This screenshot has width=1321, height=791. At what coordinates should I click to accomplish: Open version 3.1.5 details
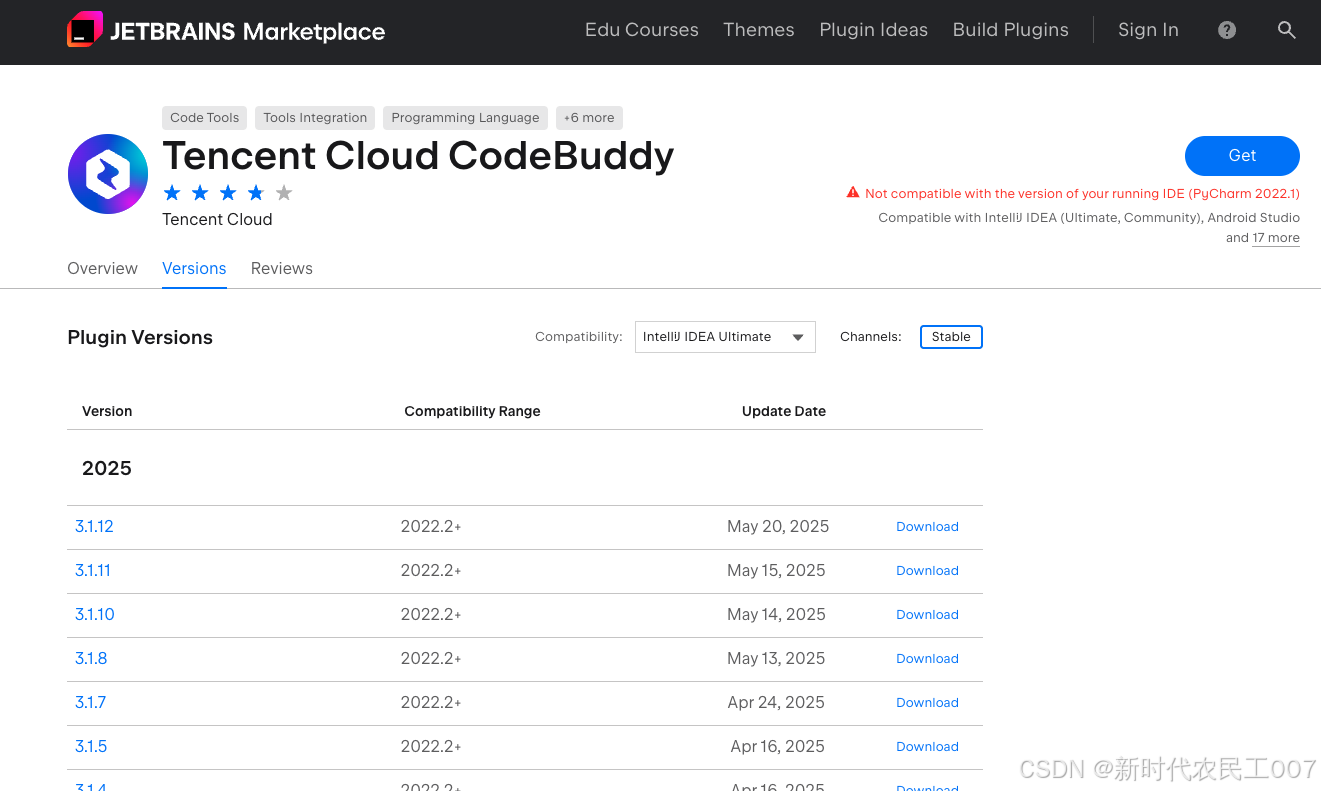[x=91, y=746]
